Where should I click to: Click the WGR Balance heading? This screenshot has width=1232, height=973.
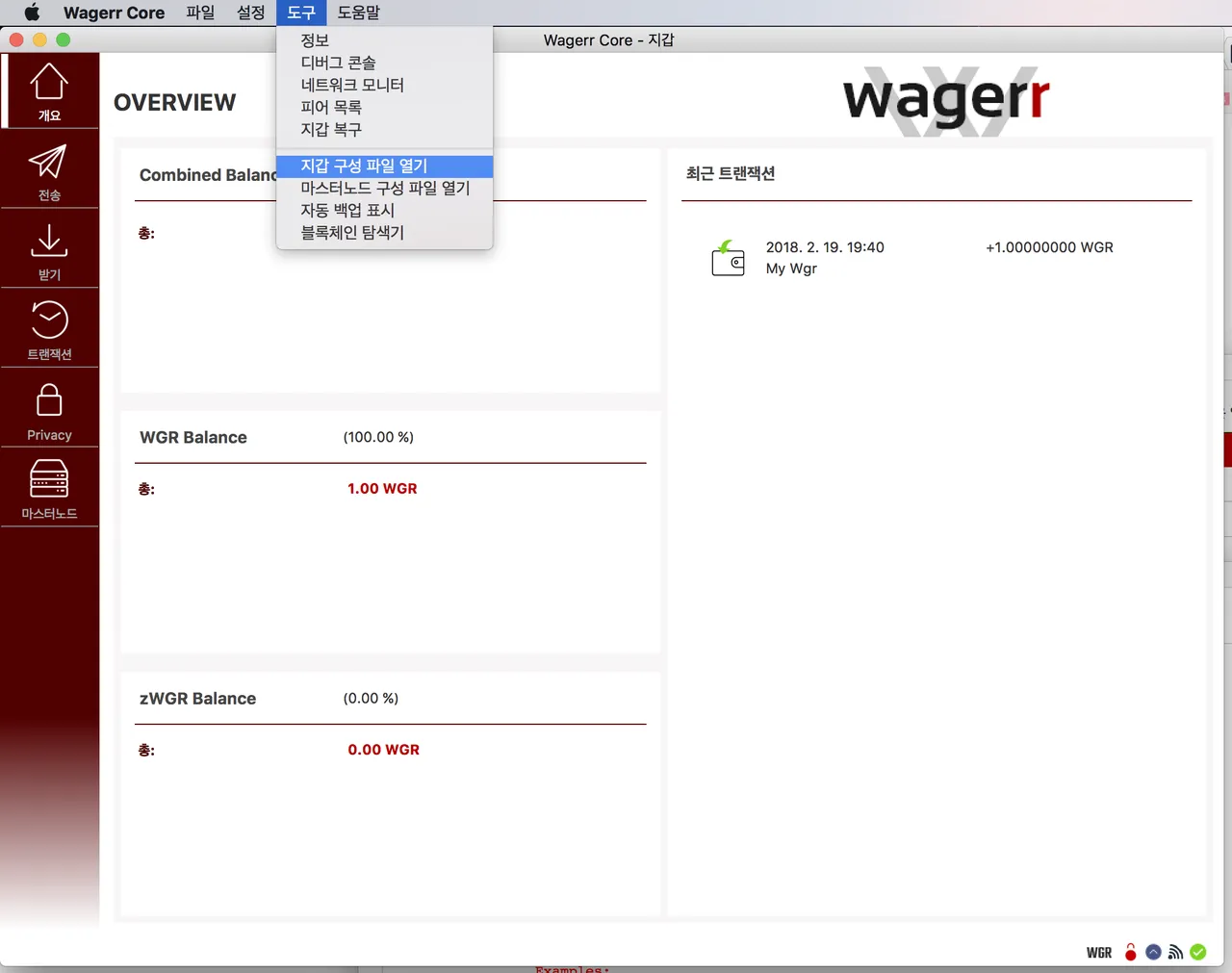(x=193, y=437)
